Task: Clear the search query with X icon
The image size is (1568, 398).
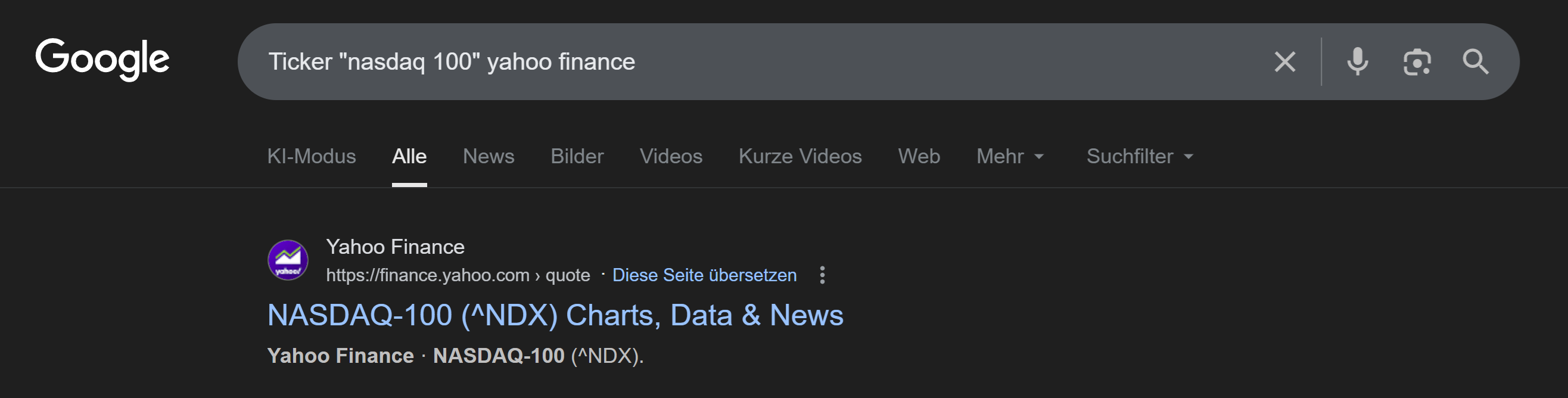Action: pyautogui.click(x=1284, y=61)
